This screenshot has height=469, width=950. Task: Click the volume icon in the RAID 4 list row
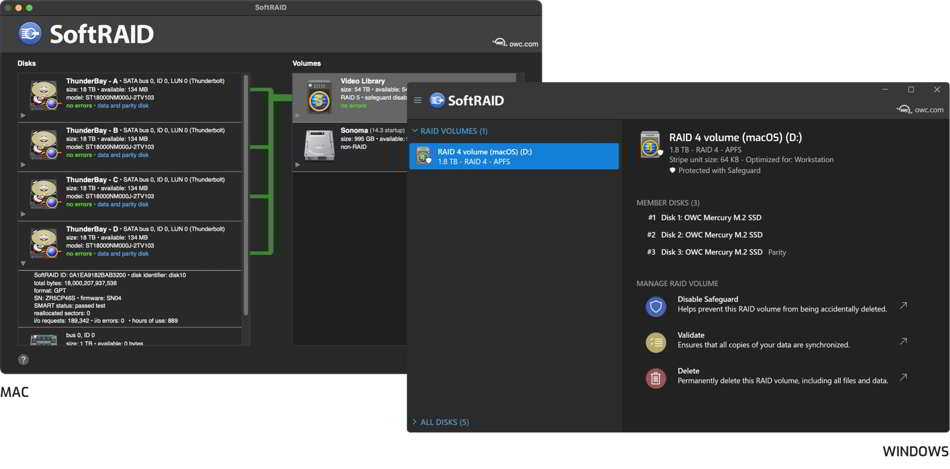pos(423,156)
